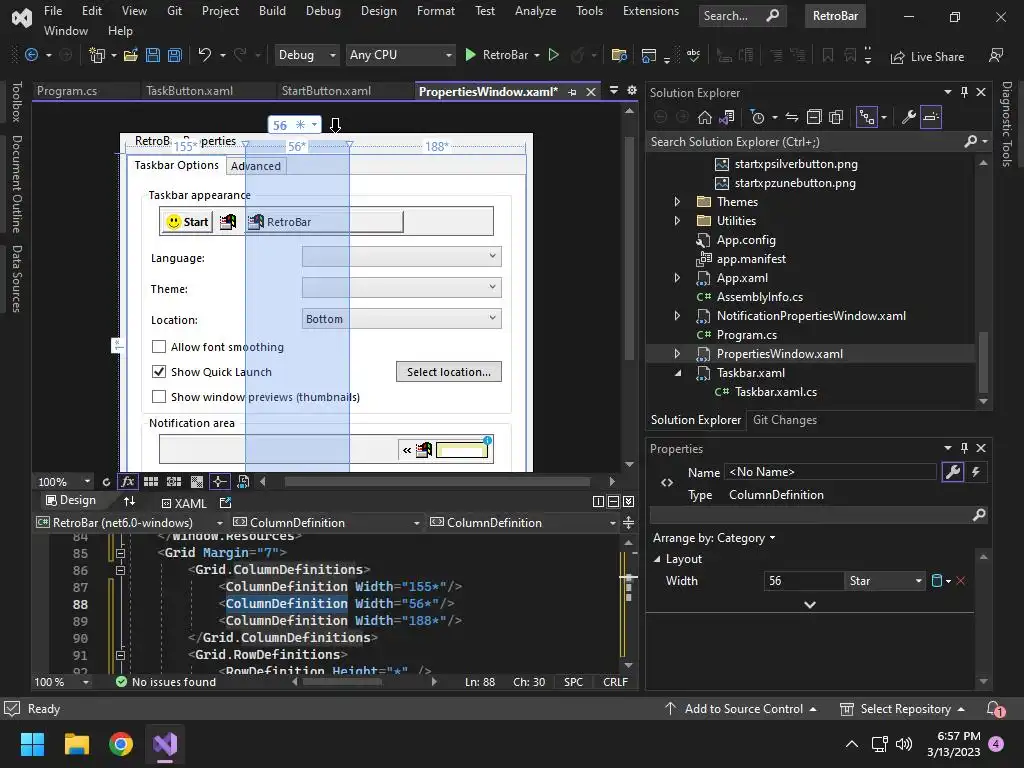The image size is (1024, 768).
Task: Click the designer refresh icon beside zoom
Action: tap(106, 483)
